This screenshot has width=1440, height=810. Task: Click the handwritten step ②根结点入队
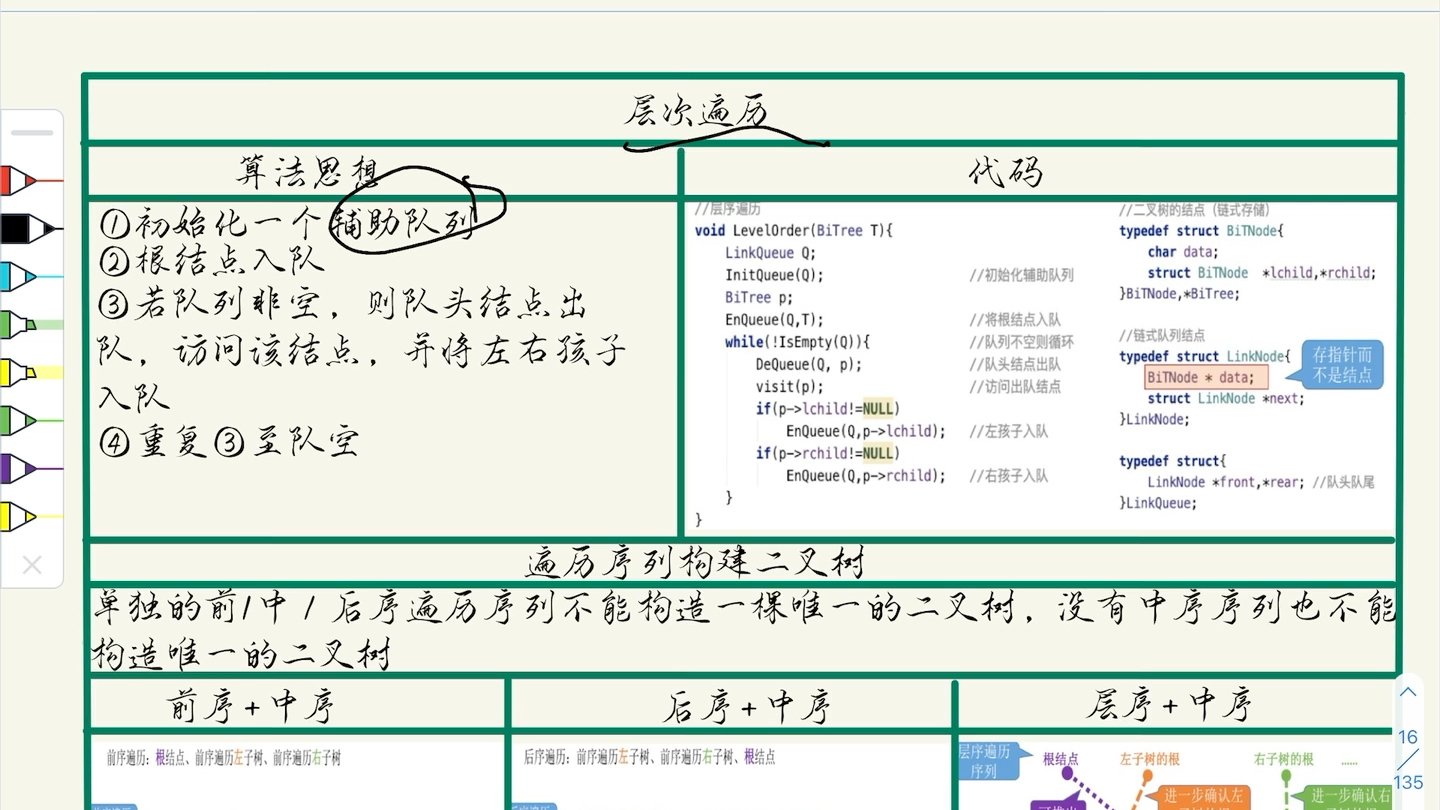(x=212, y=260)
